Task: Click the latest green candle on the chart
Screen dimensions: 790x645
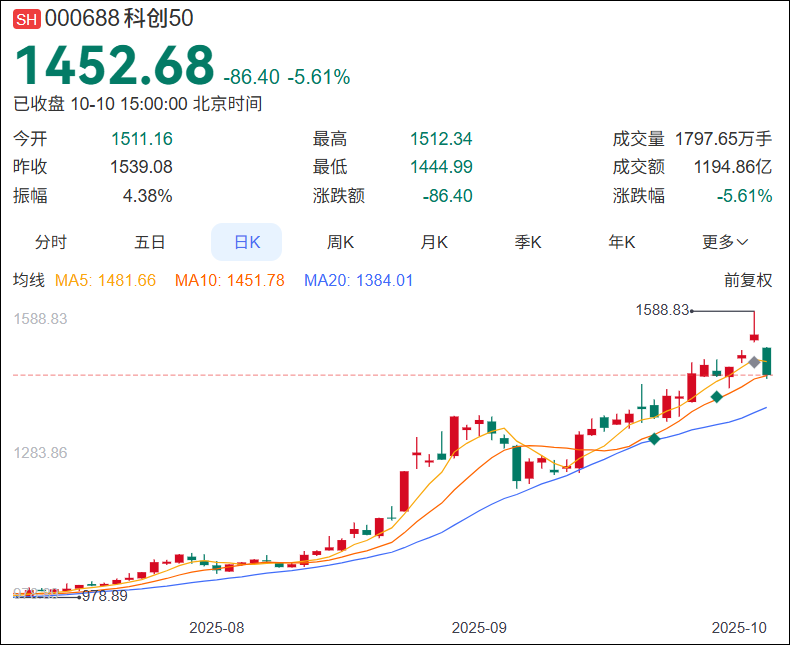Action: (767, 361)
